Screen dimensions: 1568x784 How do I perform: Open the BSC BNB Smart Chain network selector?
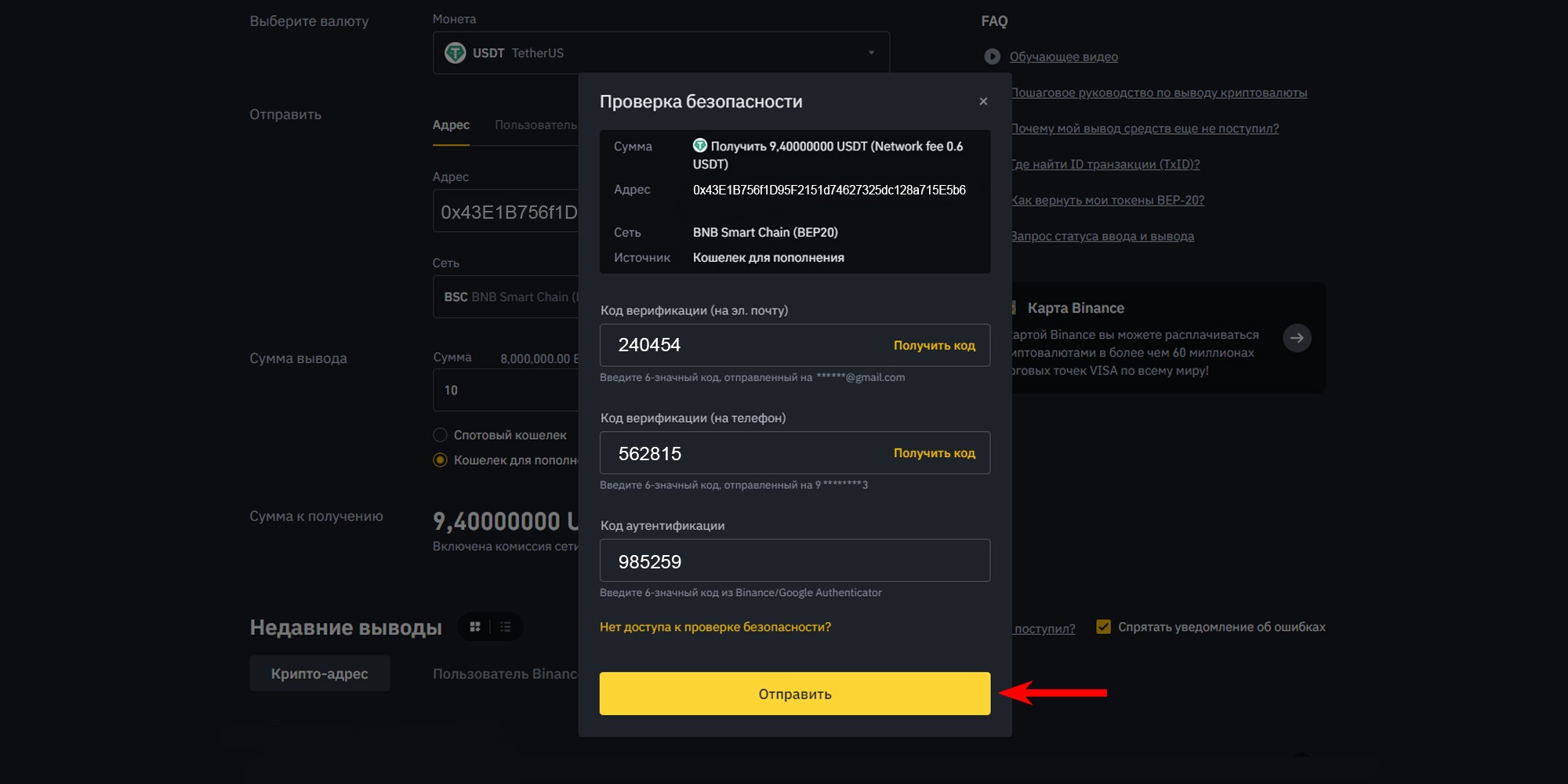coord(506,297)
